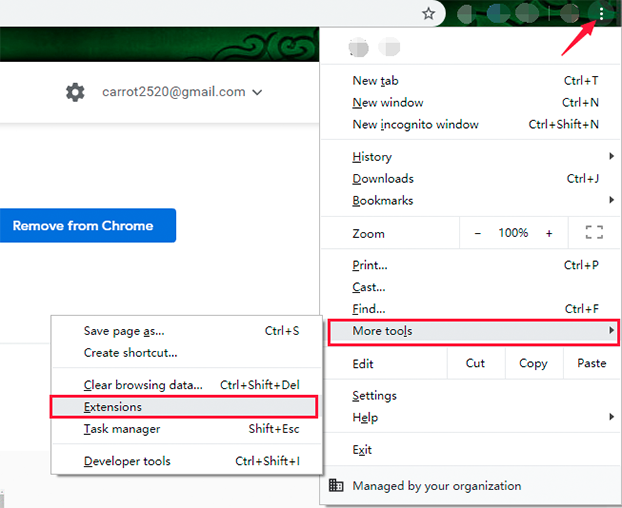
Task: Click the Ctrl+Shift+N shortcut text
Action: click(563, 124)
